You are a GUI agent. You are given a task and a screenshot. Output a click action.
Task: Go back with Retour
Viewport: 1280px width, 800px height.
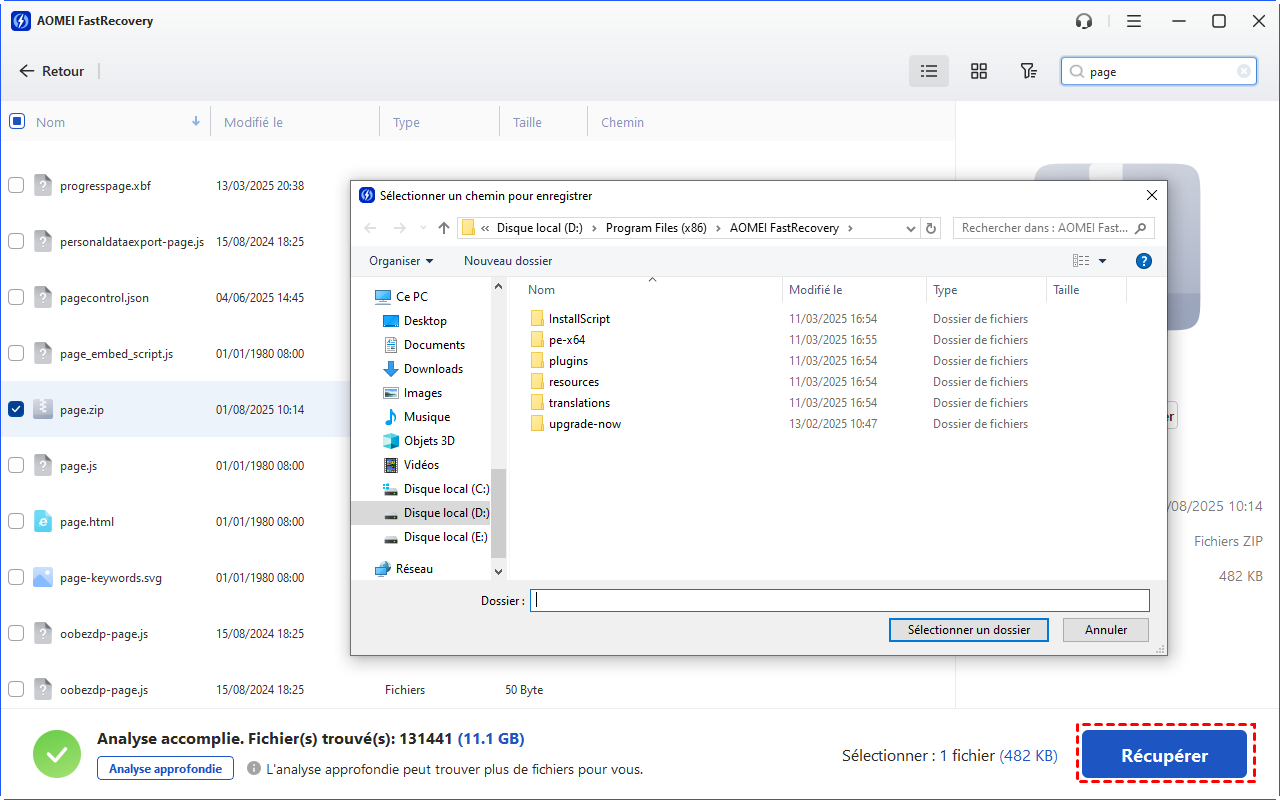[52, 71]
